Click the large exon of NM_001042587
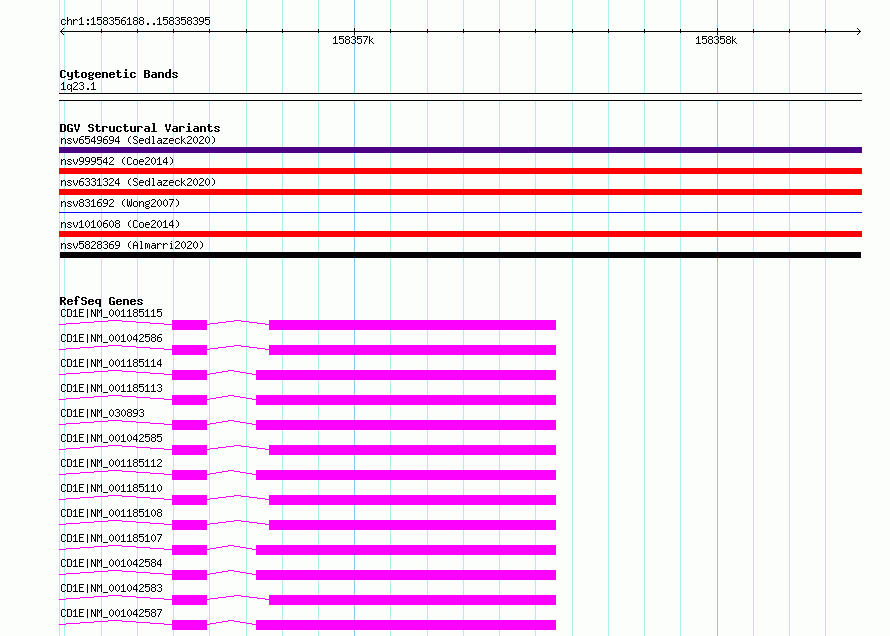 pos(406,625)
